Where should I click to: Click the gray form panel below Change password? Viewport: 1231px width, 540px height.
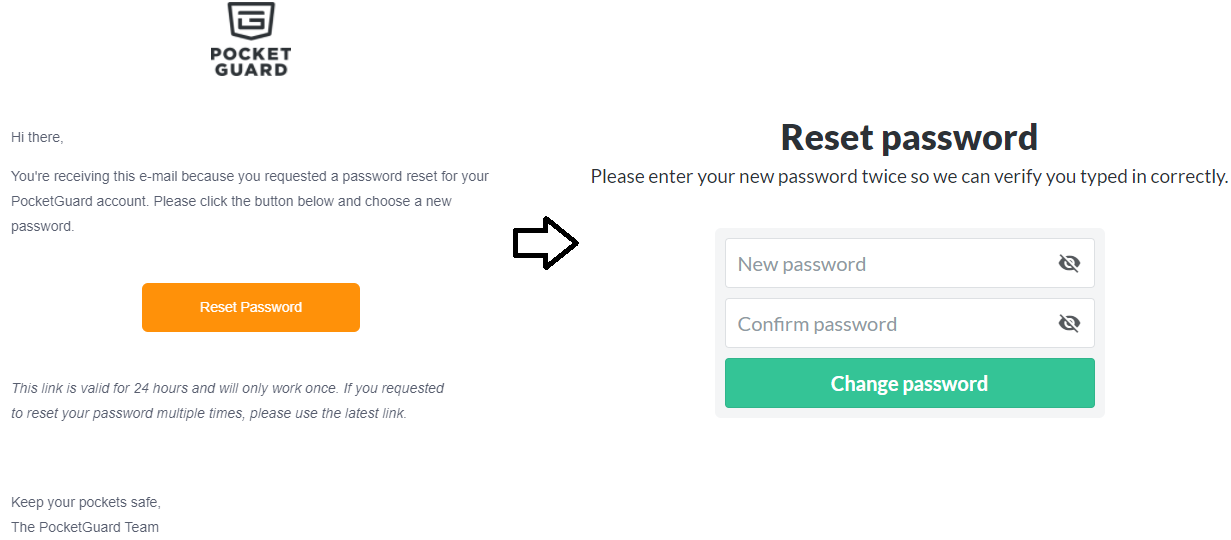[x=909, y=413]
